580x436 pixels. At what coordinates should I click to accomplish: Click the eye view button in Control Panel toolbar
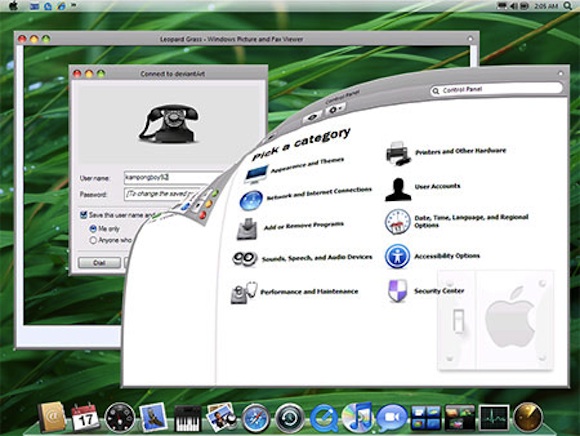[313, 117]
